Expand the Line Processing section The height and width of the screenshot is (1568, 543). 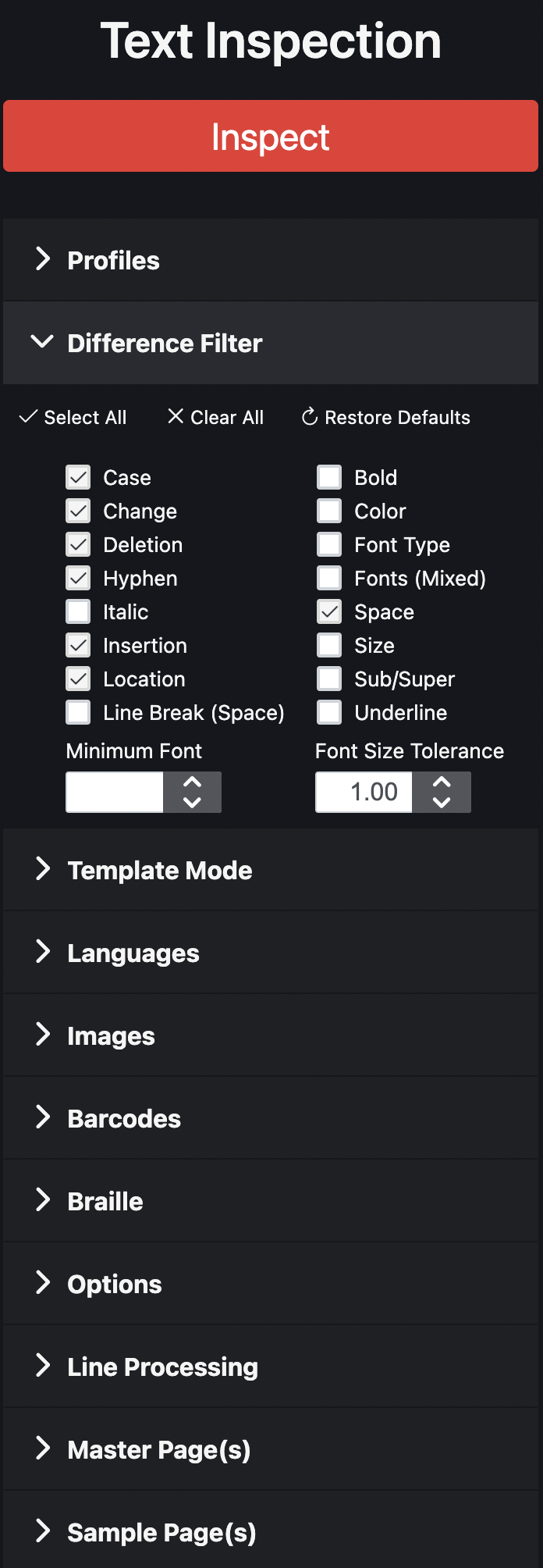pos(162,1367)
